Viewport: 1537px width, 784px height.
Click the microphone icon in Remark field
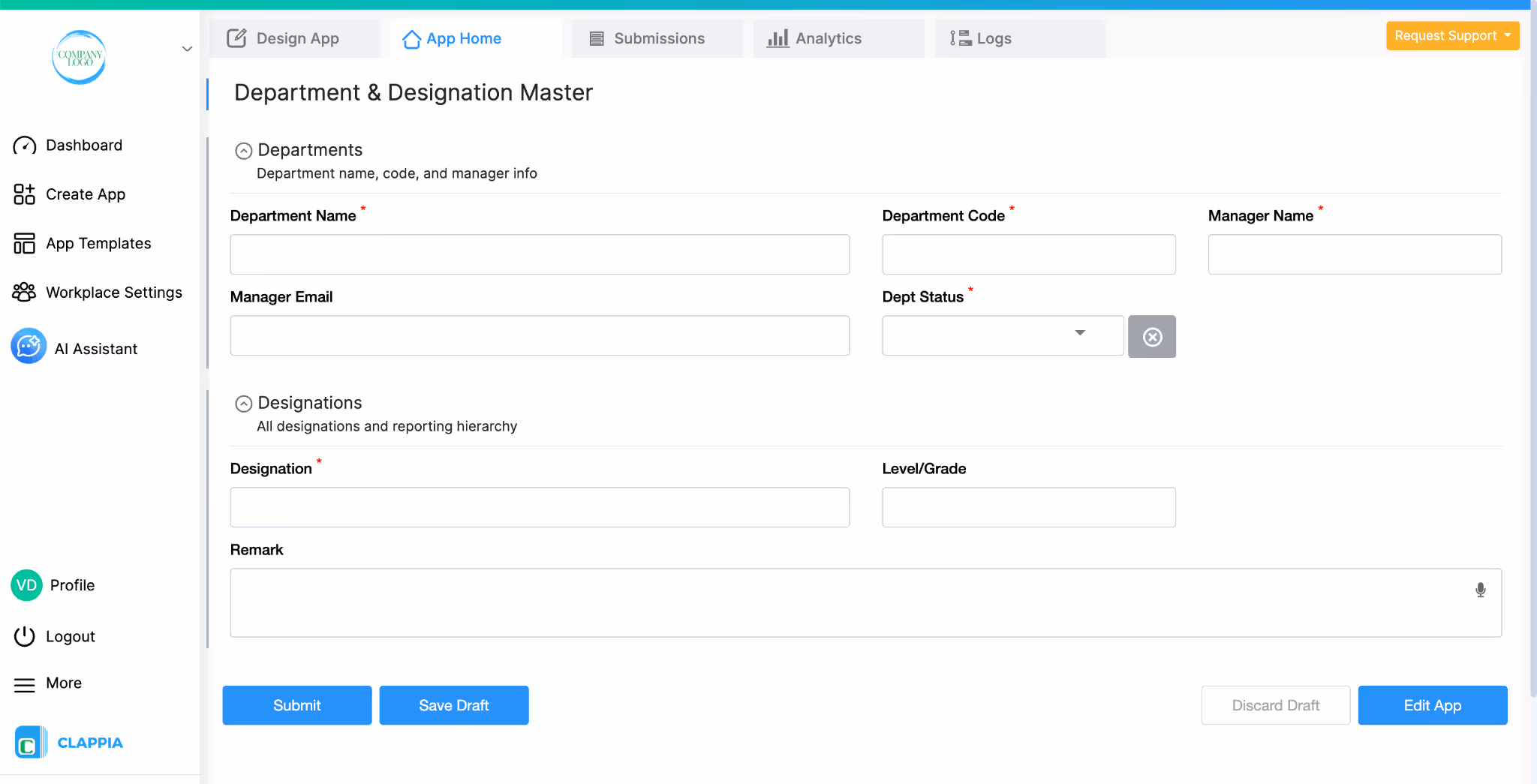coord(1480,590)
